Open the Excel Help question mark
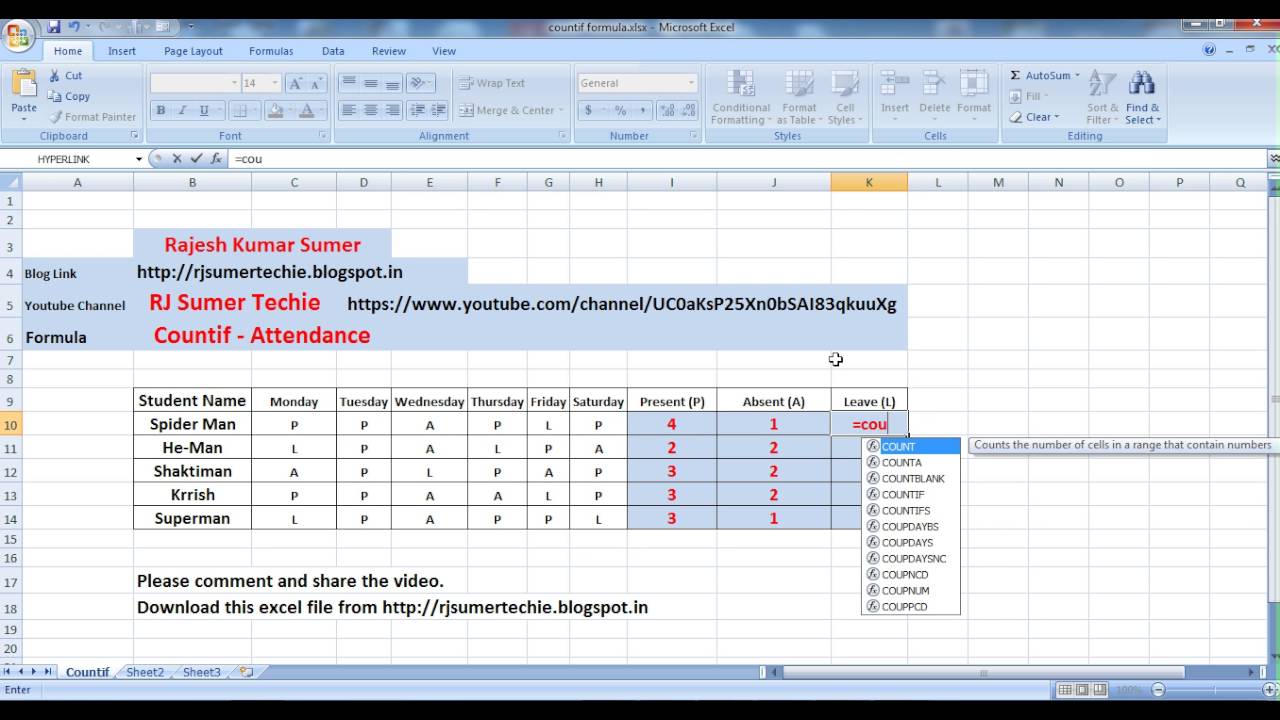 (x=1209, y=50)
